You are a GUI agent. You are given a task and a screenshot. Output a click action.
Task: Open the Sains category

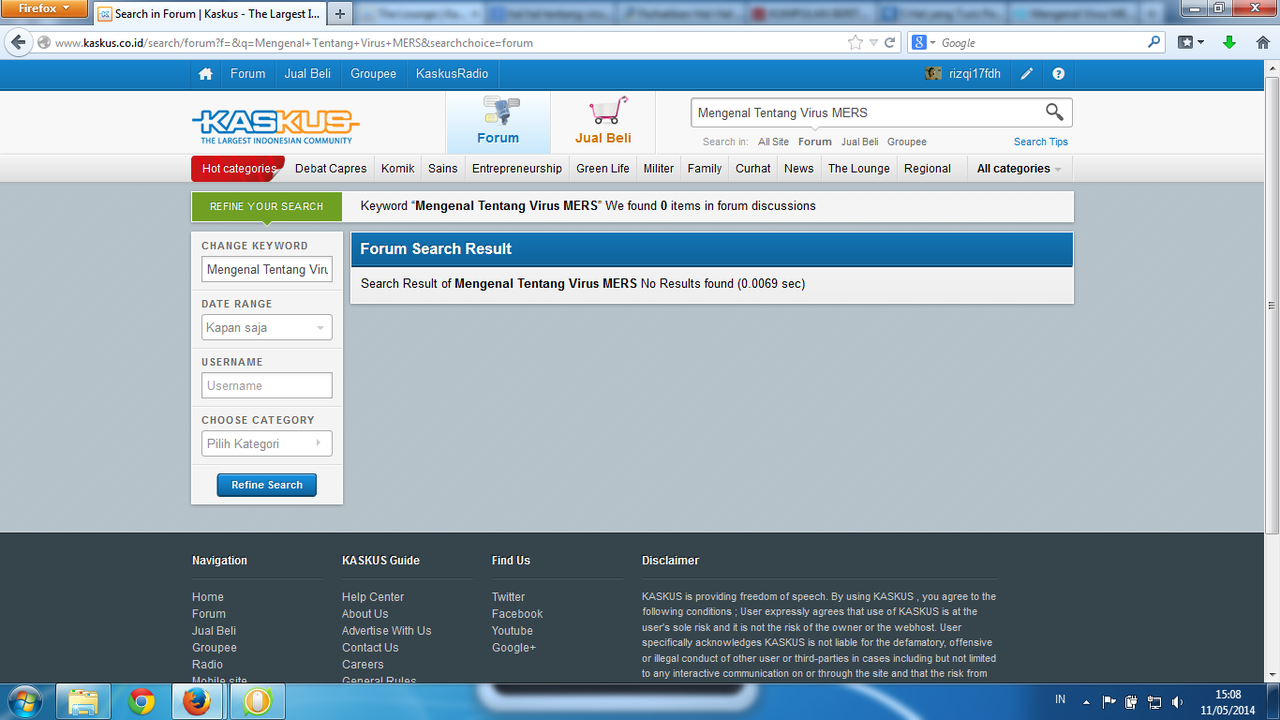(443, 169)
